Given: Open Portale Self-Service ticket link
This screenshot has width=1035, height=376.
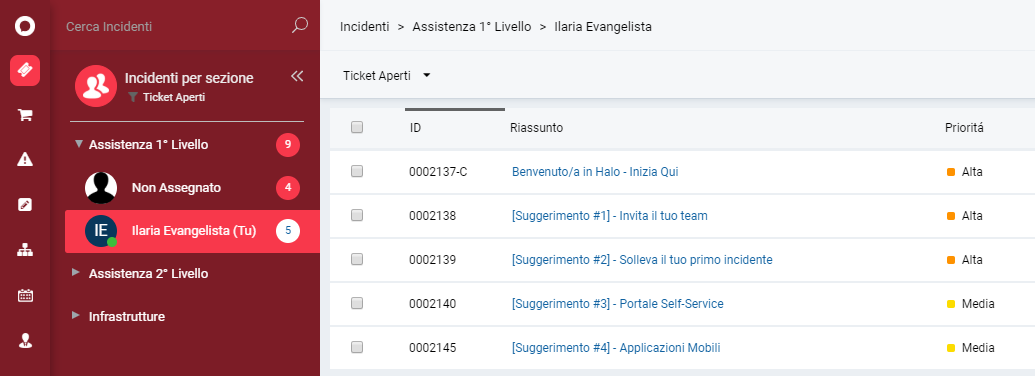Looking at the screenshot, I should point(618,303).
